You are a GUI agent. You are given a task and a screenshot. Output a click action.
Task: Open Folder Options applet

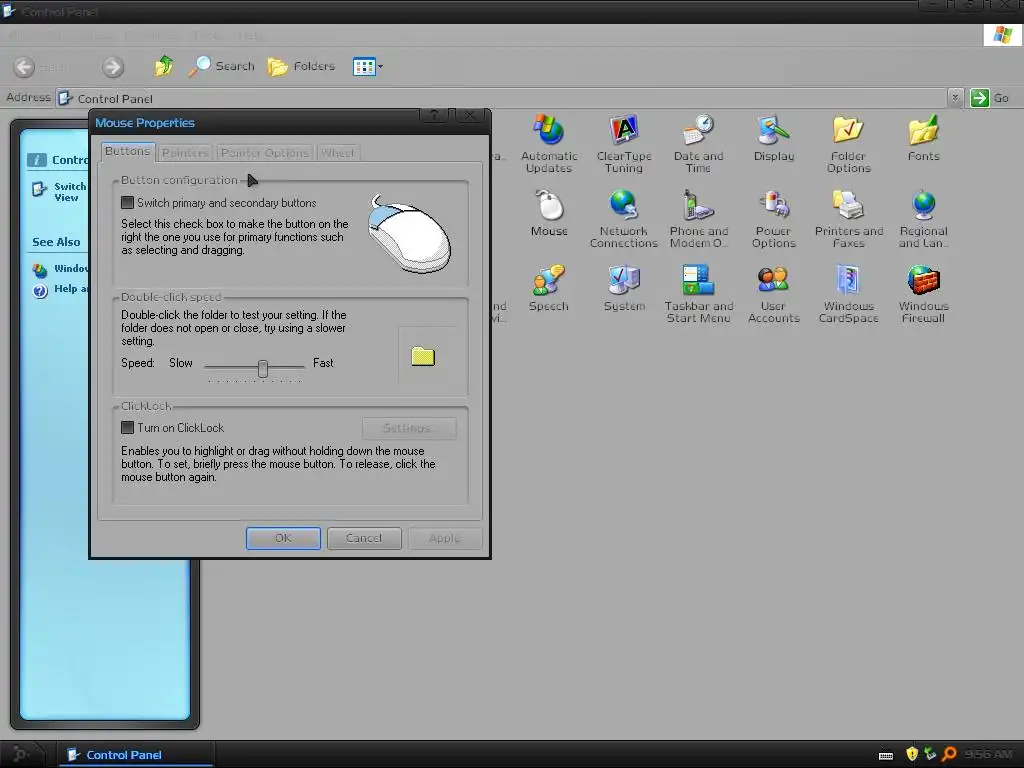tap(848, 144)
